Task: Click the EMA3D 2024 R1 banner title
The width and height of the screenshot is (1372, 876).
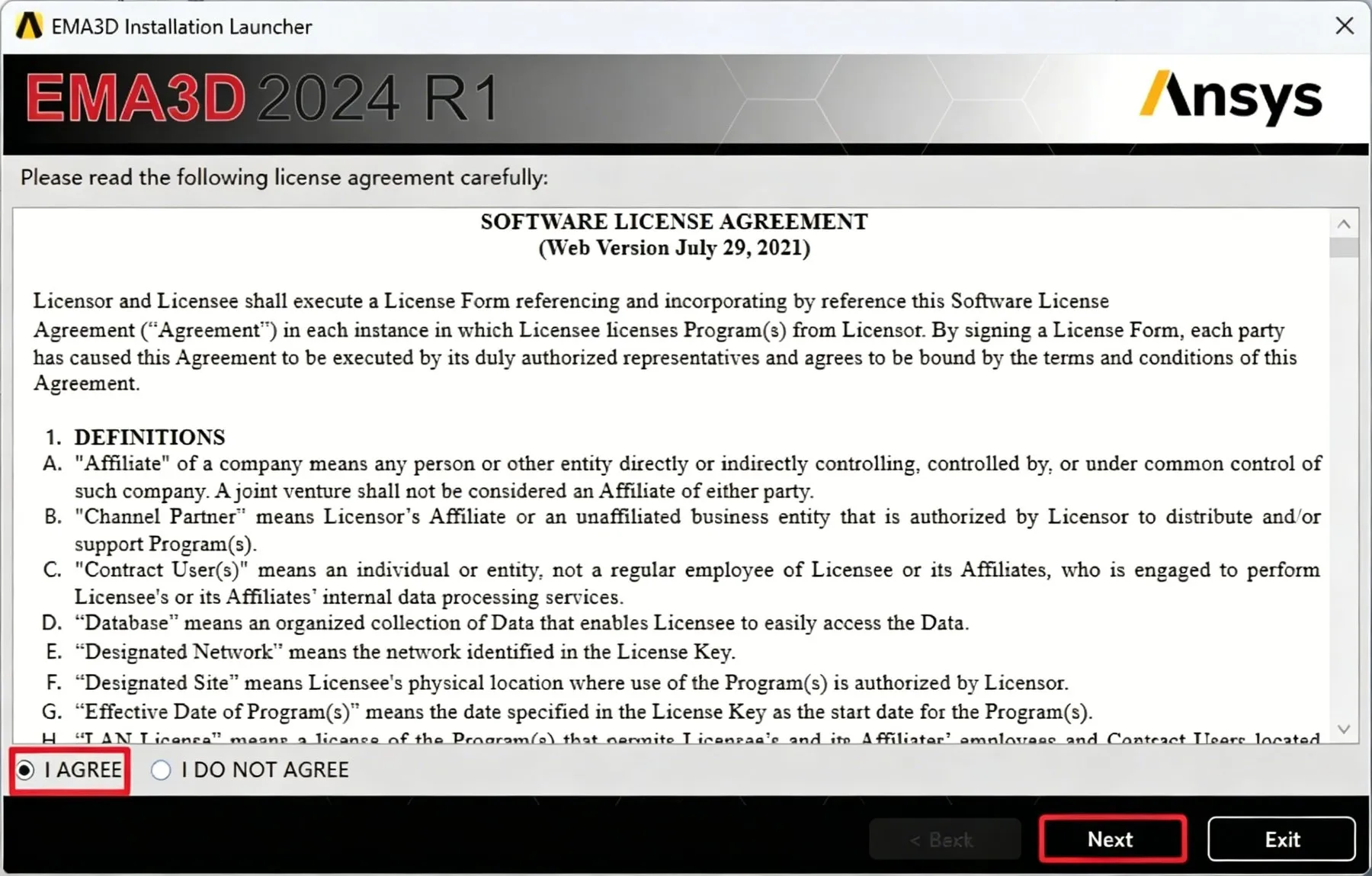Action: [x=264, y=98]
